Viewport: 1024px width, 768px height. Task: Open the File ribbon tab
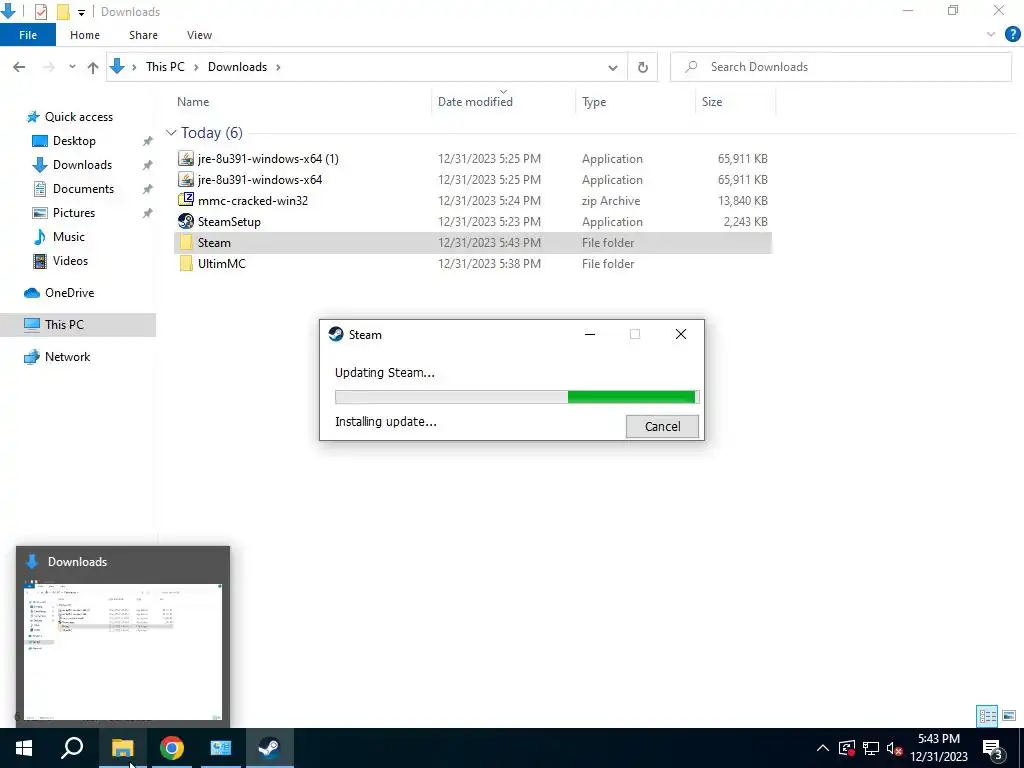(x=27, y=35)
